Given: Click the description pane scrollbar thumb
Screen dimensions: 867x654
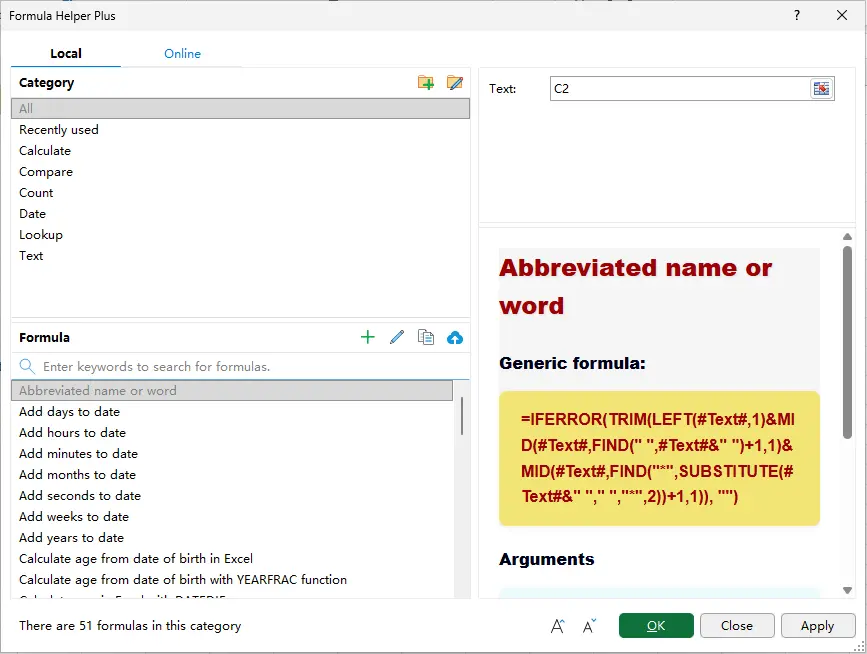Looking at the screenshot, I should tap(847, 342).
